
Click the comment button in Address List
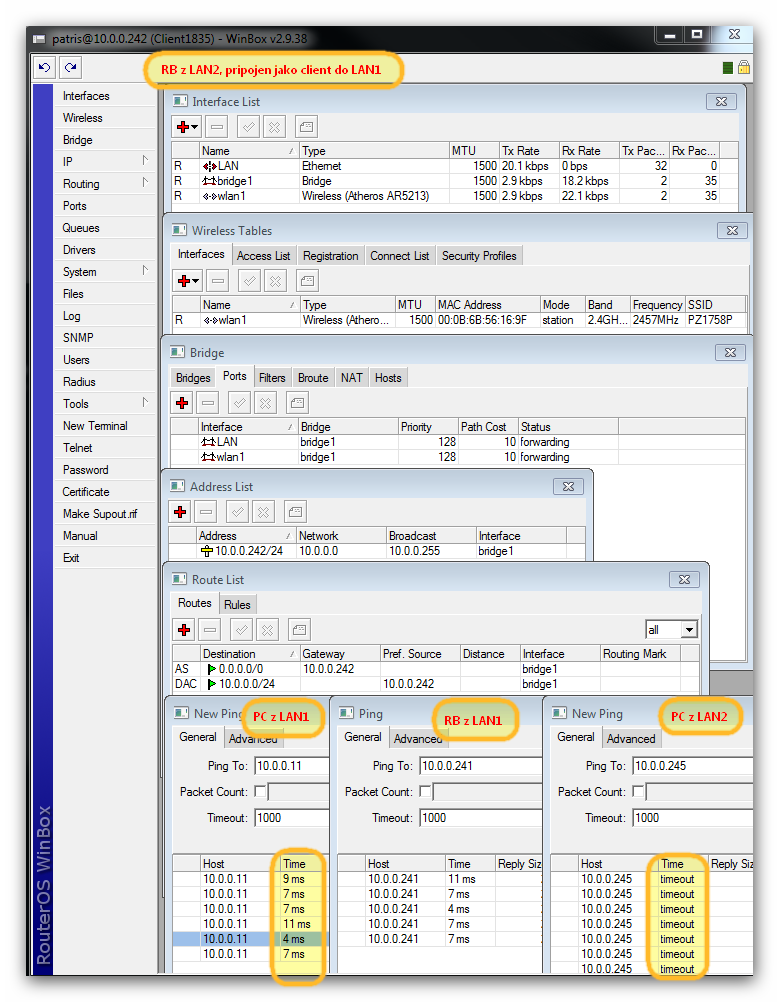coord(295,511)
